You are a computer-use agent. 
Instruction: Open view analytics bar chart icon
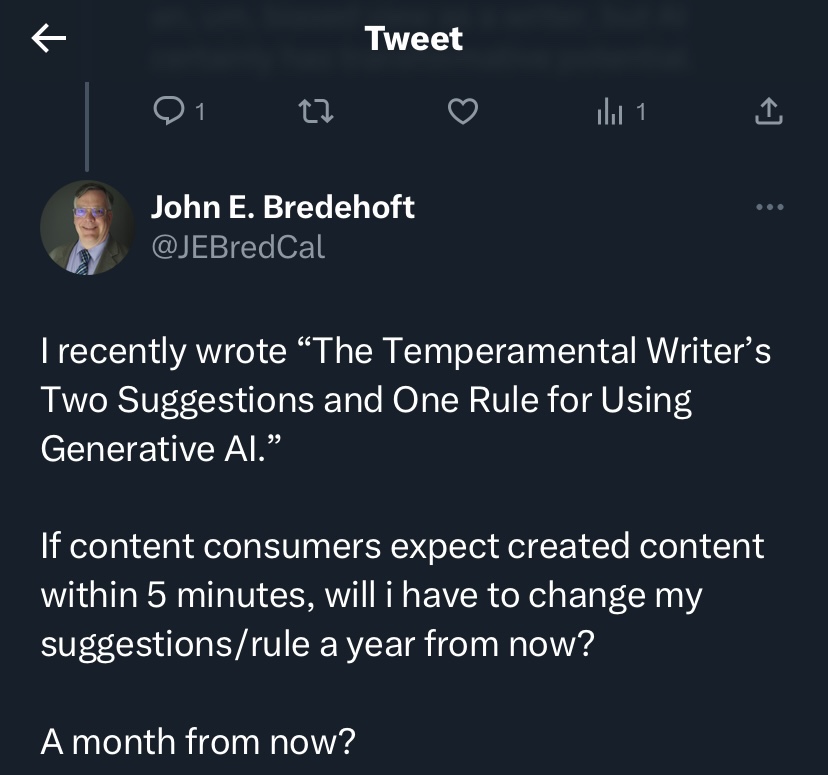coord(609,112)
